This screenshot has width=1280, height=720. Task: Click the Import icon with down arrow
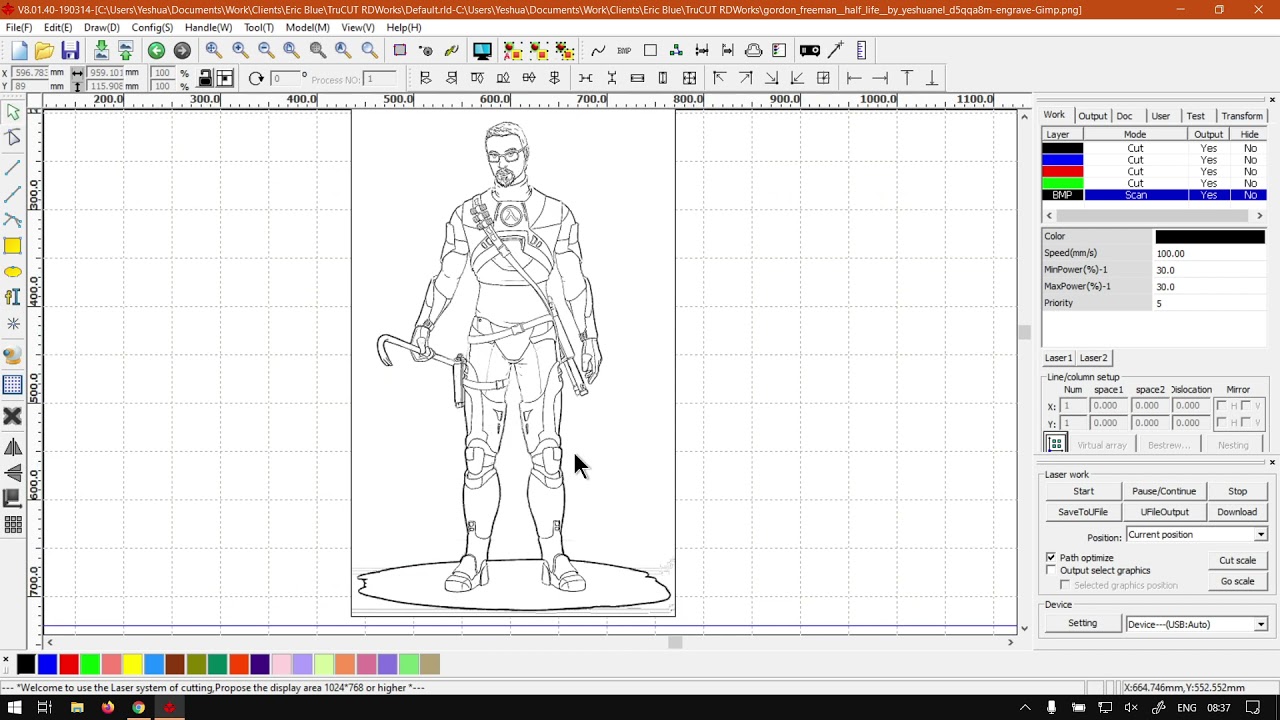pos(101,50)
